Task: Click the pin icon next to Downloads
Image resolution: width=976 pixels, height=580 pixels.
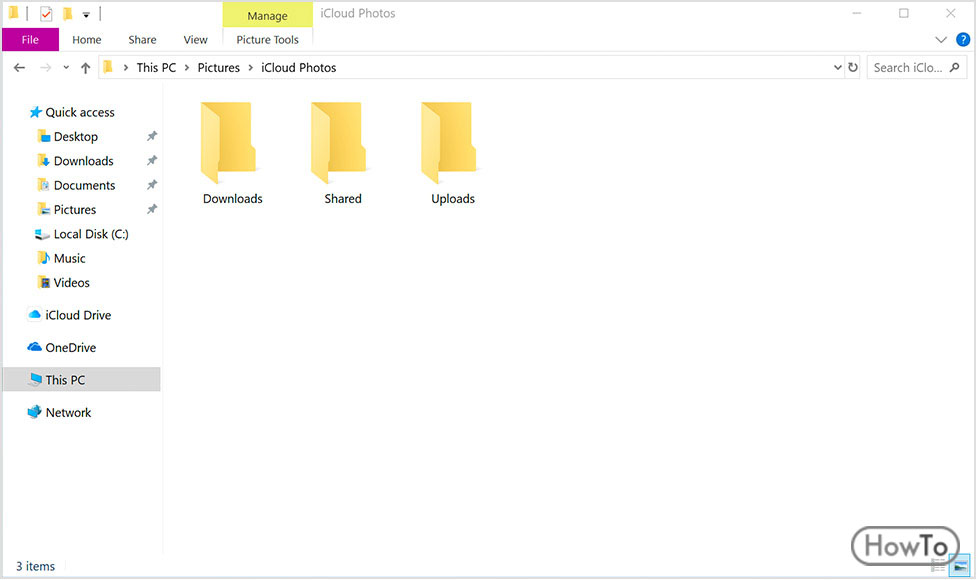Action: tap(152, 161)
